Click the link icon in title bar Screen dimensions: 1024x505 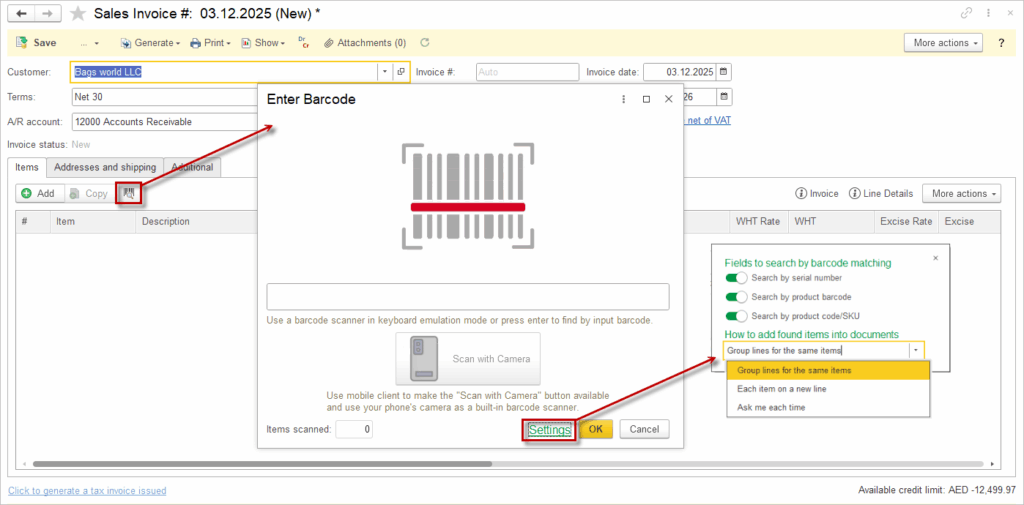pyautogui.click(x=966, y=13)
